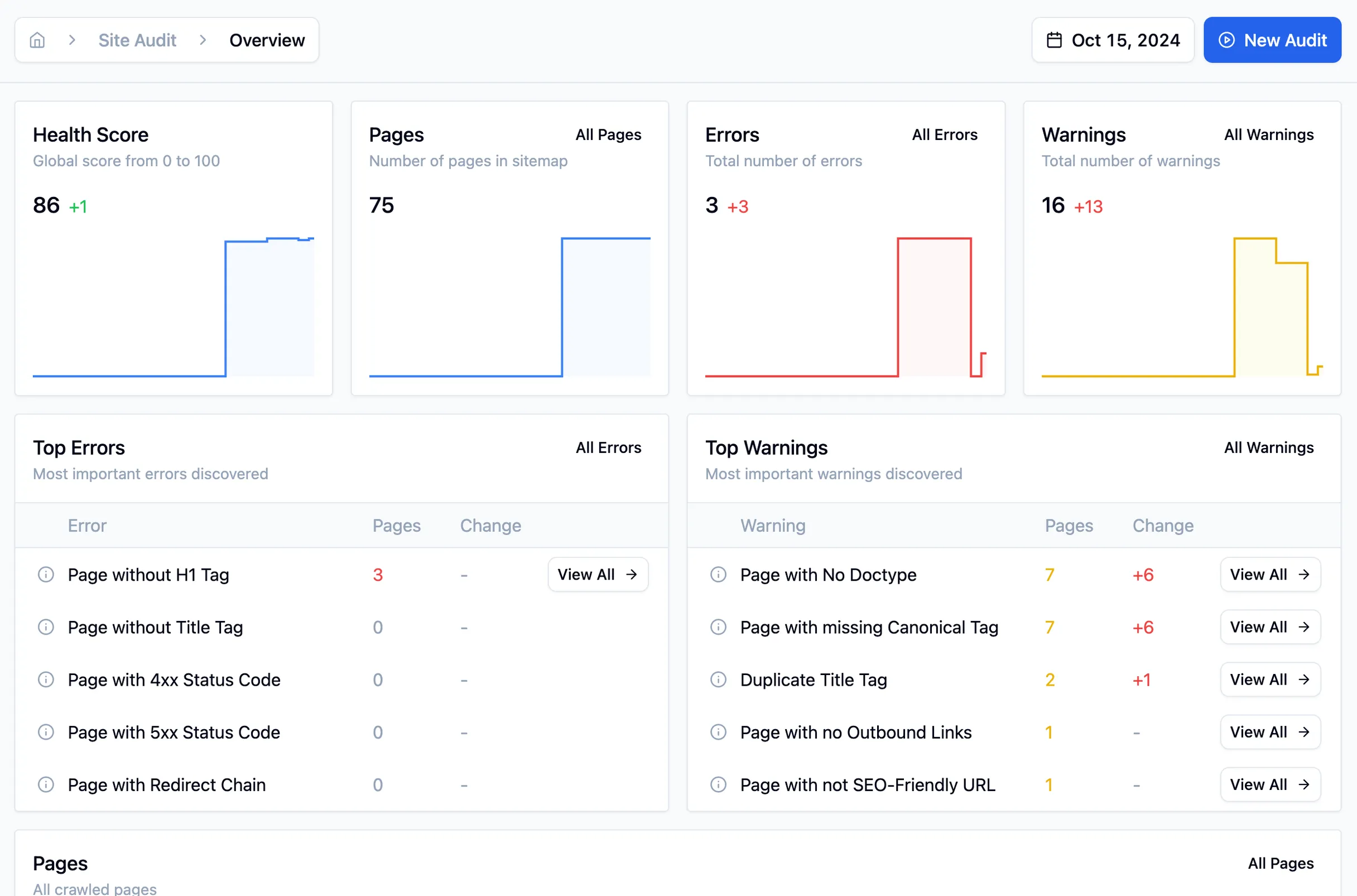Click View All for Page without H1 Tag

click(597, 574)
